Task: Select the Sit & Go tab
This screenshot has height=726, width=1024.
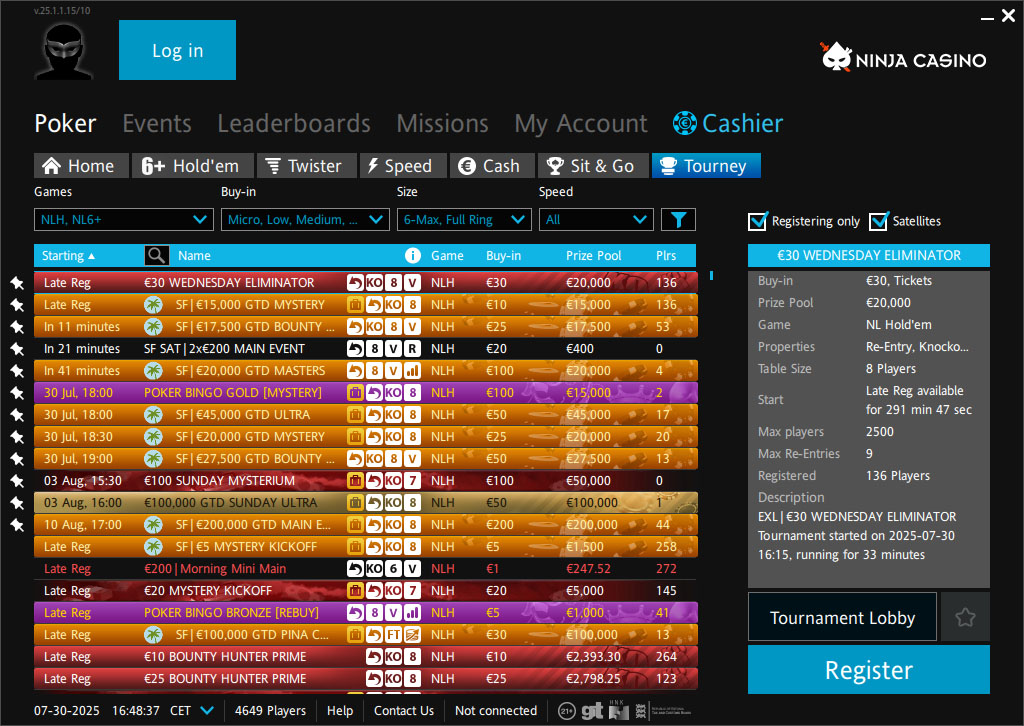Action: (x=592, y=166)
